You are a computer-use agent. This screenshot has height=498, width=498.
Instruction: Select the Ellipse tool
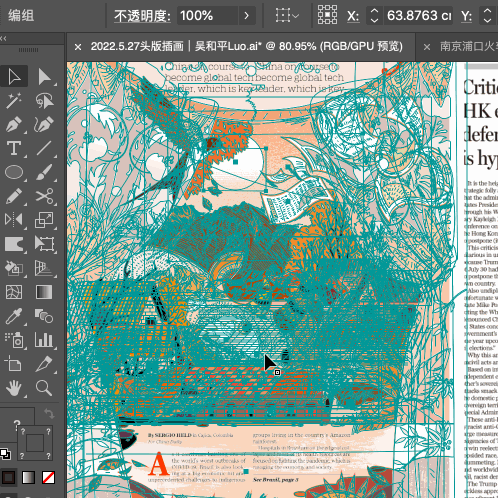click(x=14, y=172)
